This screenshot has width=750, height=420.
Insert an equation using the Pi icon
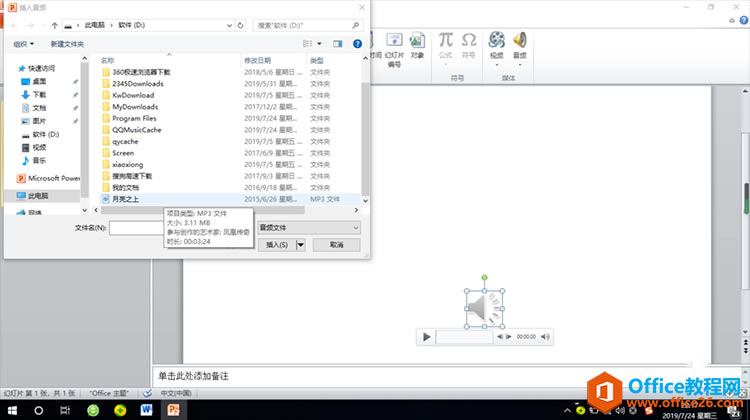point(445,40)
